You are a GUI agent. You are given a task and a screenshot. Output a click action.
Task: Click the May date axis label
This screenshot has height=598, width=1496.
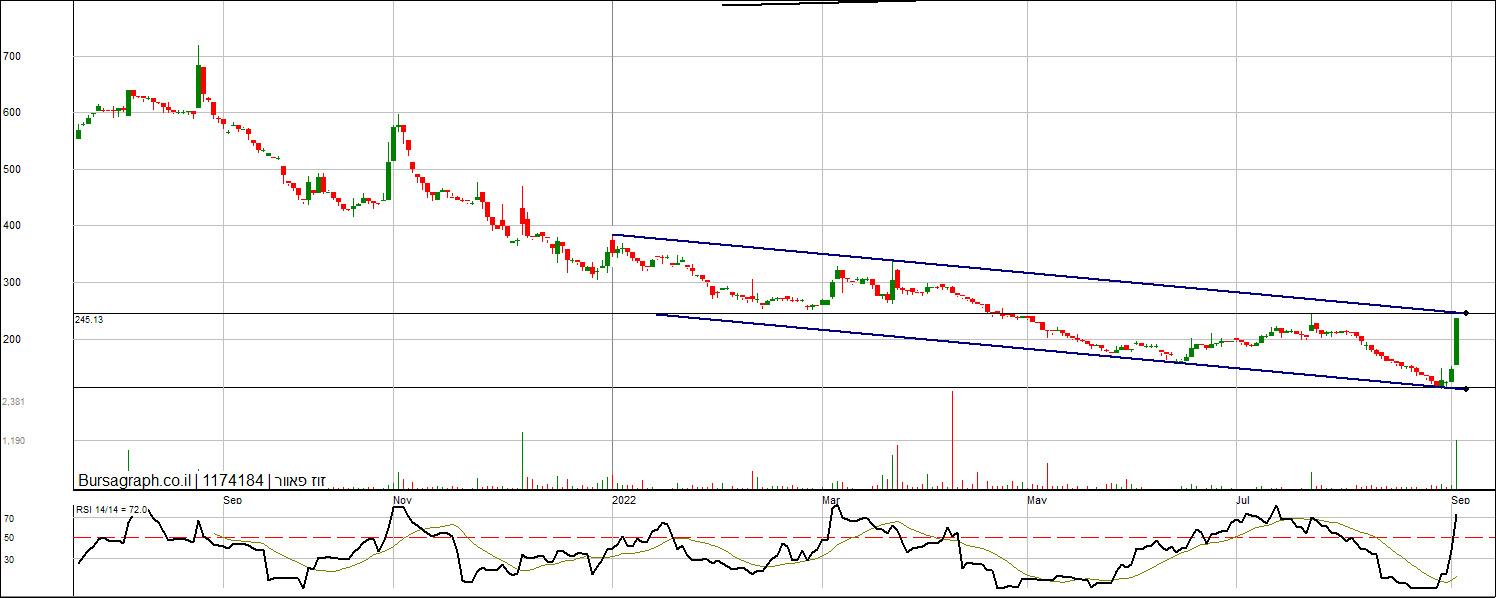[1038, 499]
